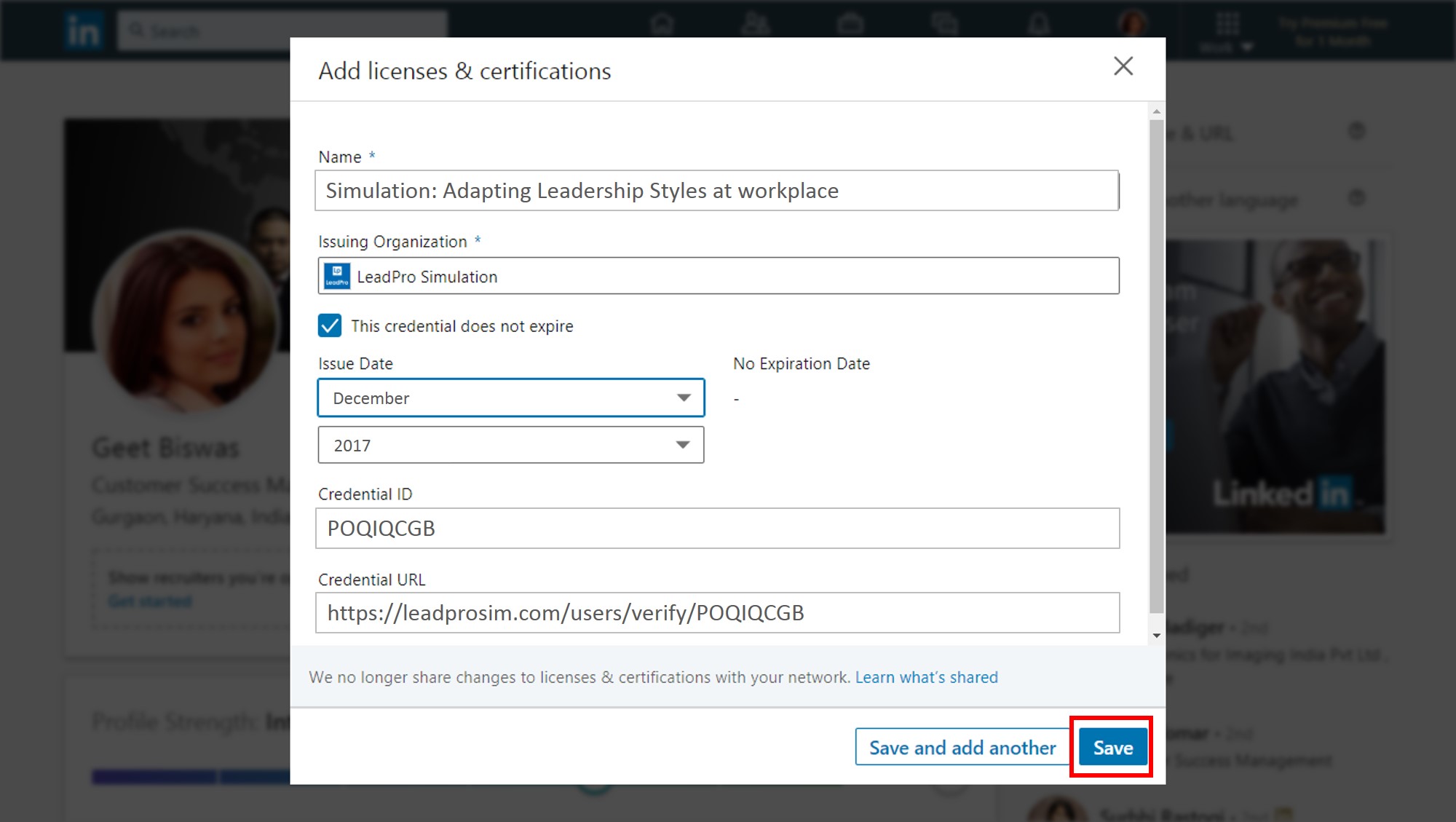This screenshot has height=822, width=1456.
Task: Open the Jobs briefcase icon
Action: [850, 25]
